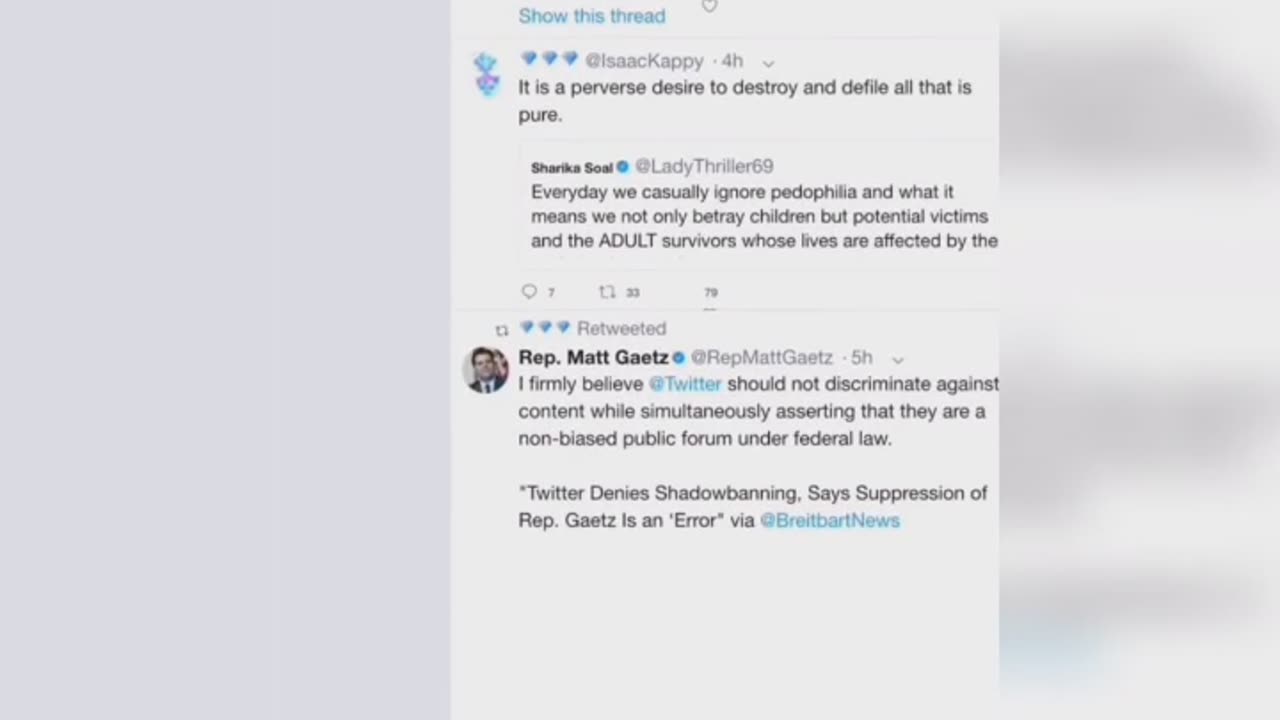Open the Show this thread link
Image resolution: width=1280 pixels, height=720 pixels.
(x=591, y=16)
